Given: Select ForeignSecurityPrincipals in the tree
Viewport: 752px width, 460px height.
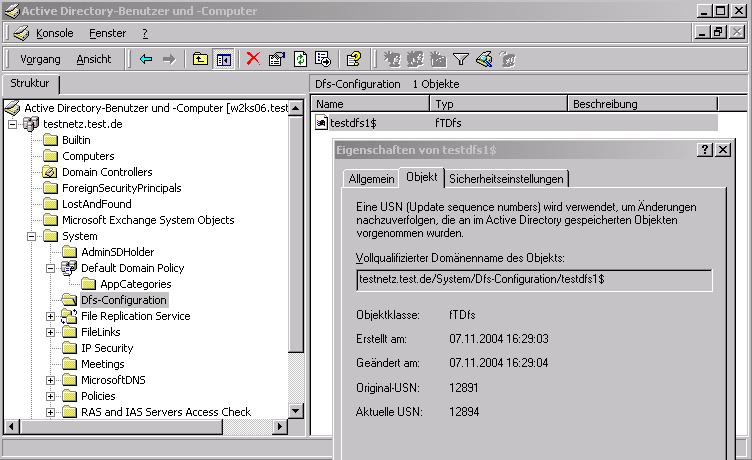Looking at the screenshot, I should 122,188.
